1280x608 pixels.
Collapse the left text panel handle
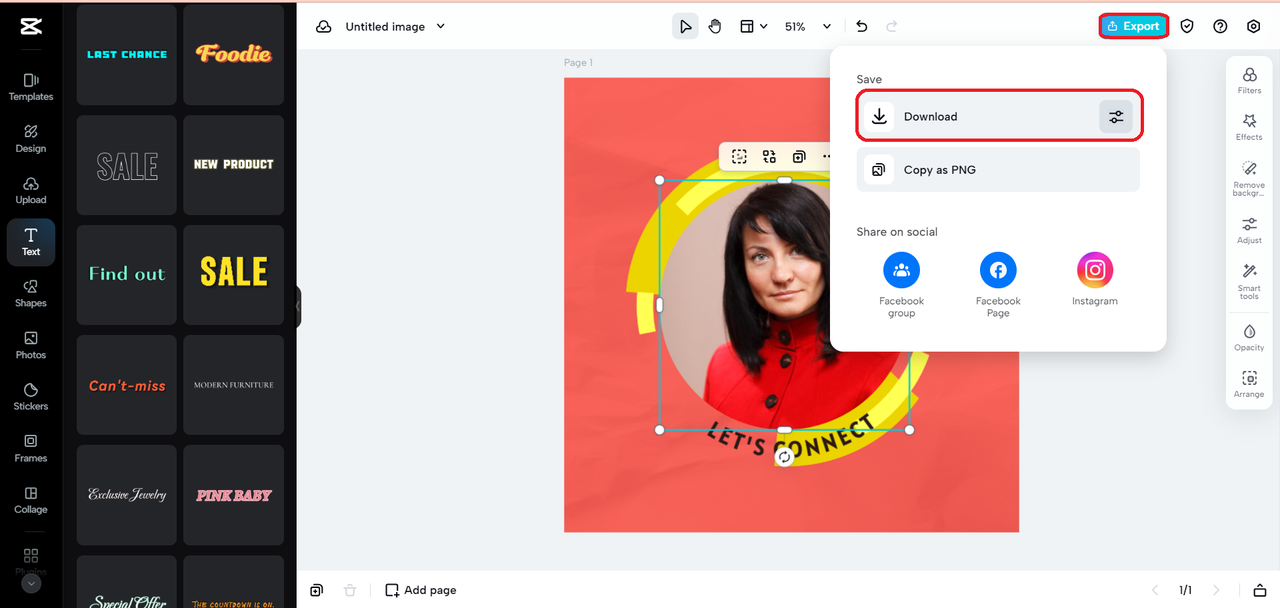click(x=298, y=307)
